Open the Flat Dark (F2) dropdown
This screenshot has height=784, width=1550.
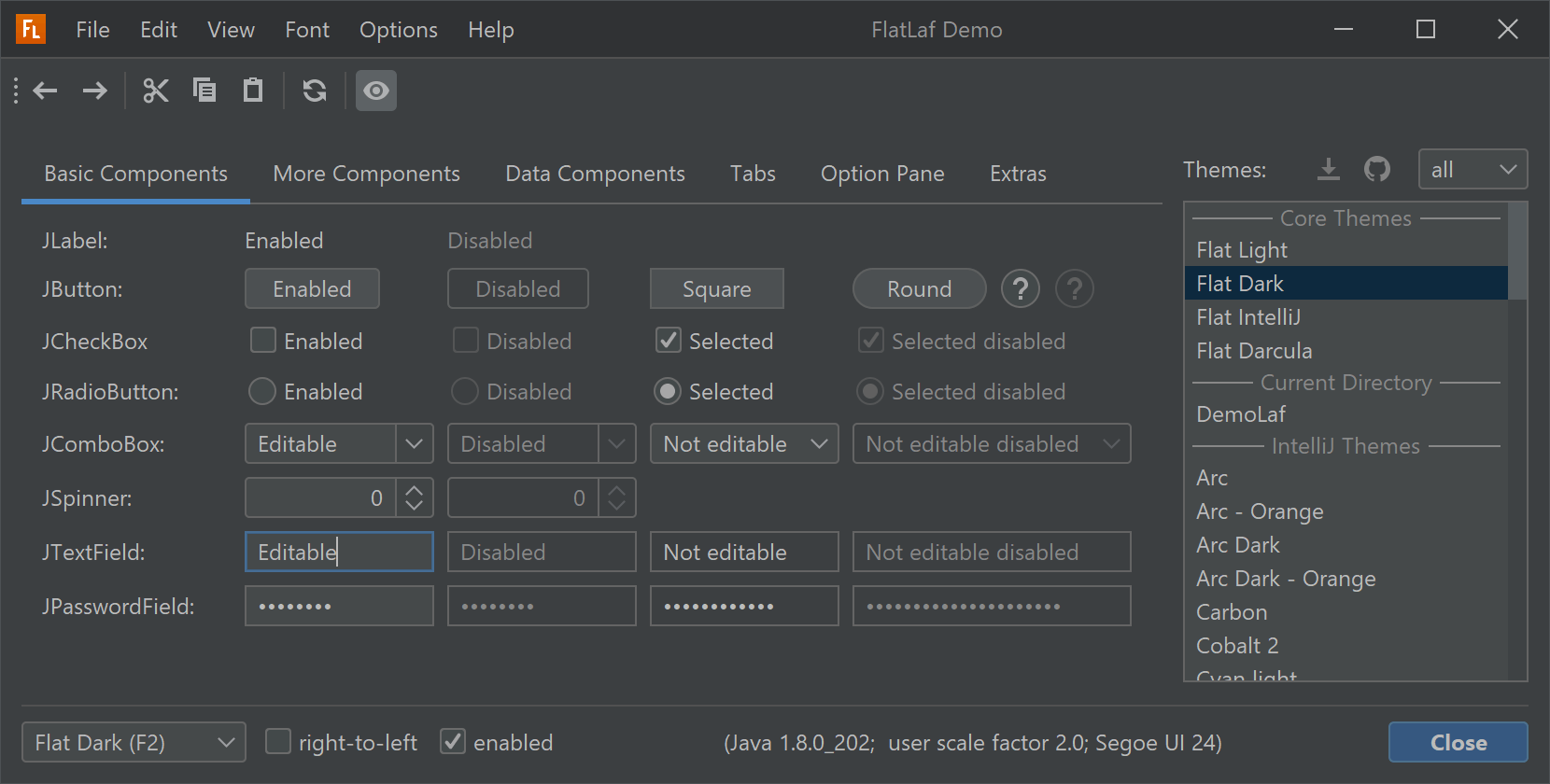pyautogui.click(x=134, y=742)
